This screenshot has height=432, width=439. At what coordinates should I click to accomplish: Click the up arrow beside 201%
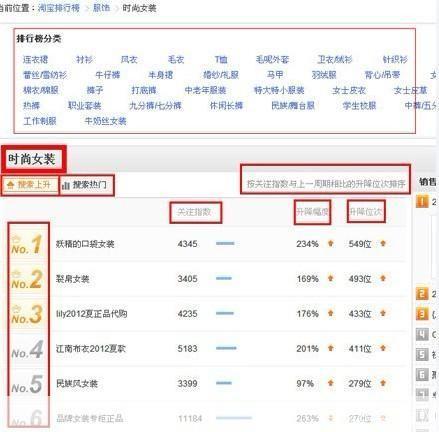coord(331,348)
